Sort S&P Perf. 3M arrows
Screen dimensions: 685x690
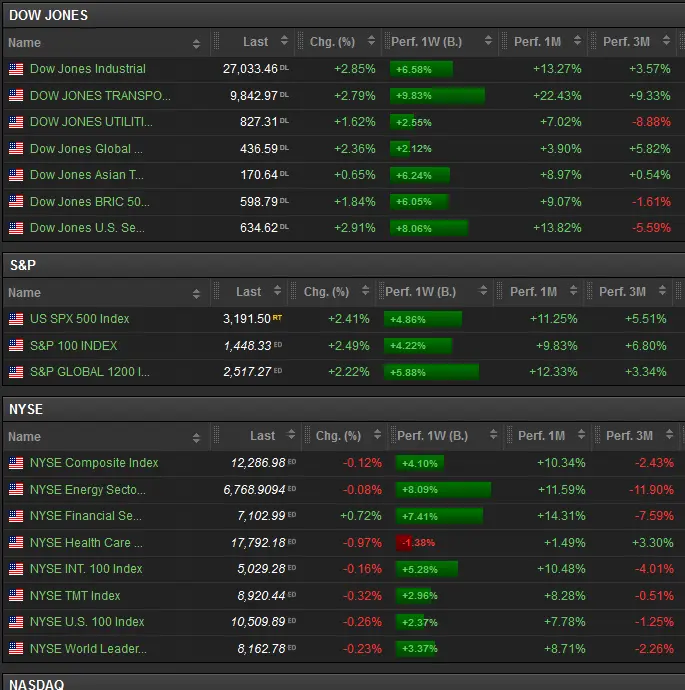(x=662, y=291)
